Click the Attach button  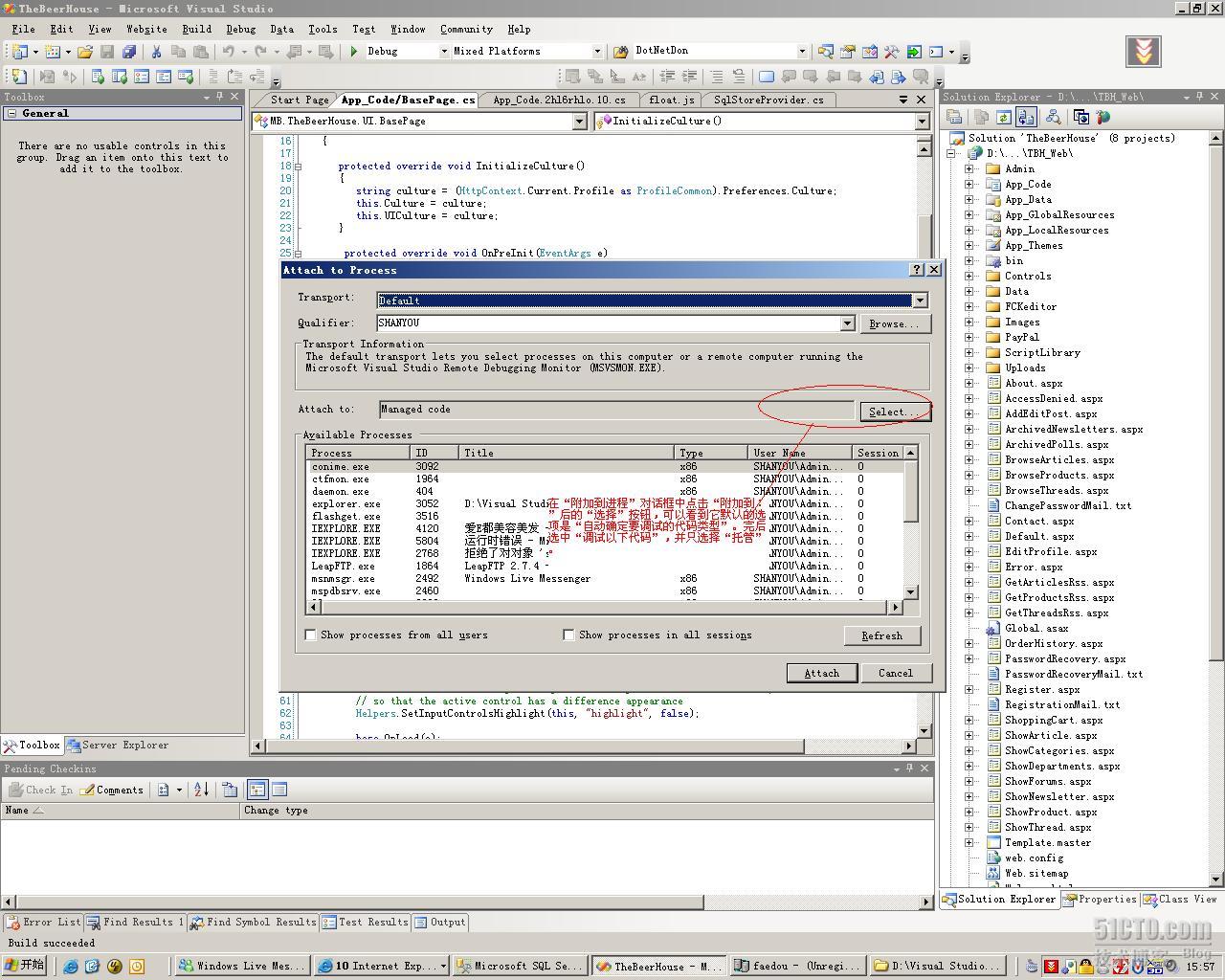(821, 673)
